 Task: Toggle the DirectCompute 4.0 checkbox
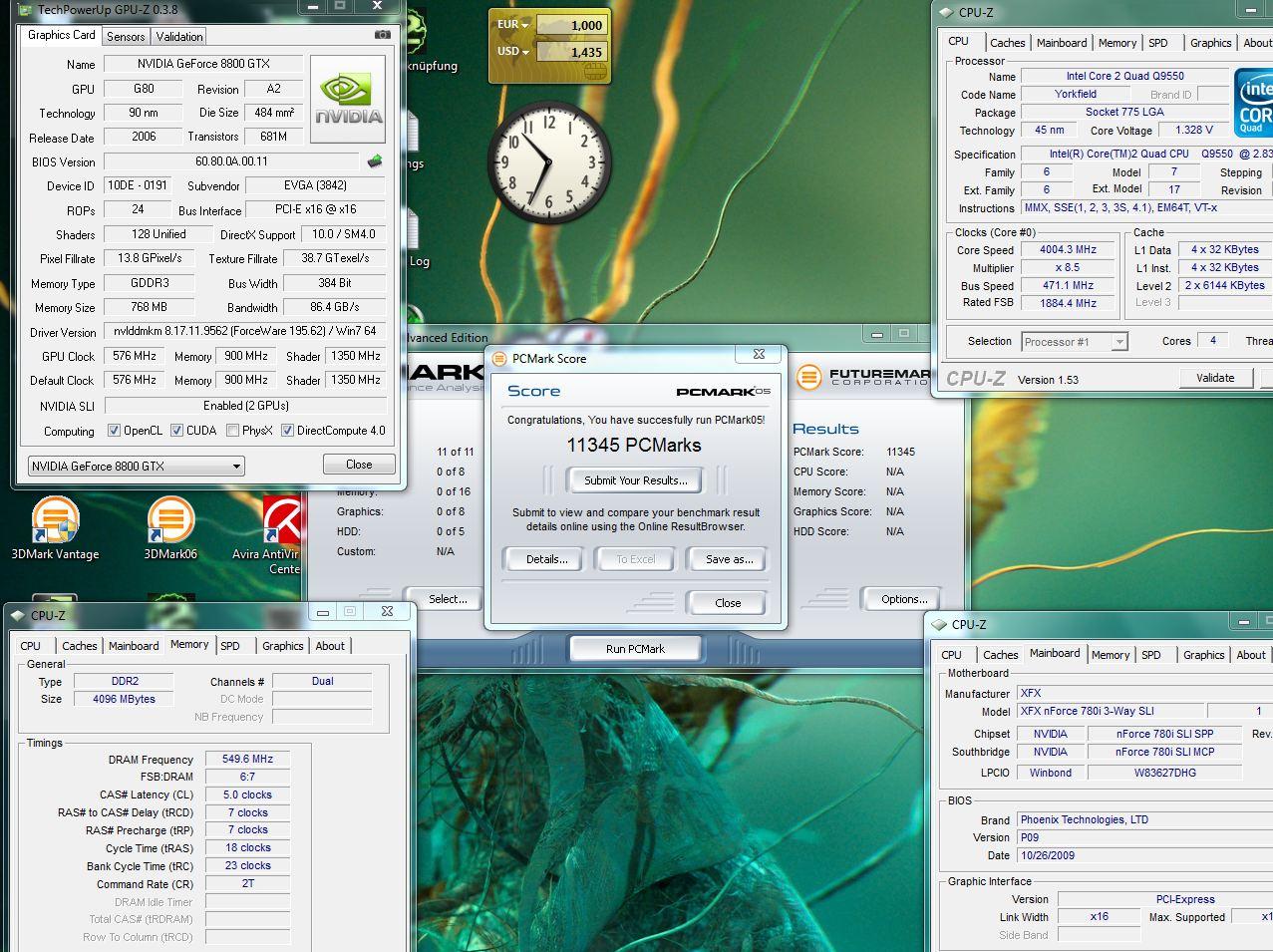pos(287,431)
